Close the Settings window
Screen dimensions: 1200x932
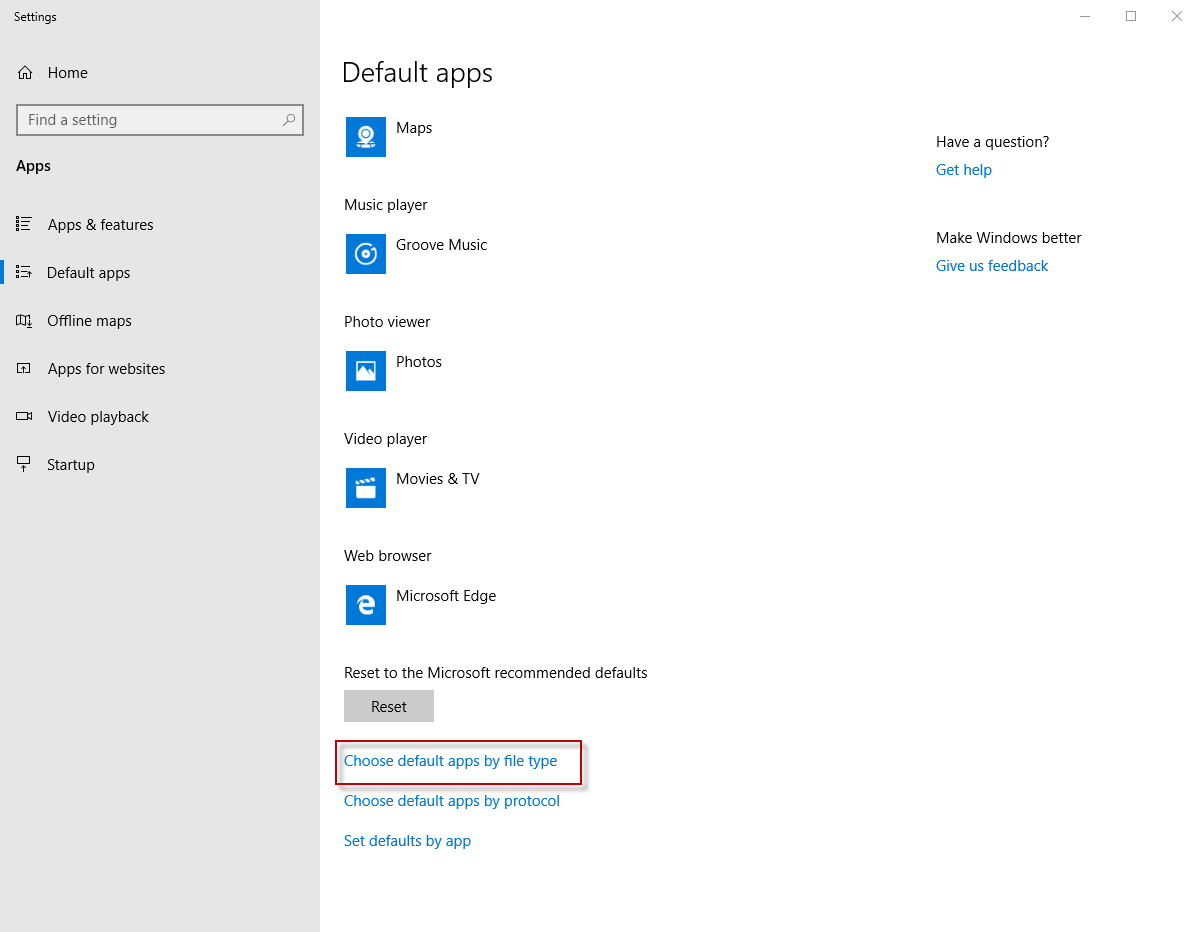[x=1177, y=16]
